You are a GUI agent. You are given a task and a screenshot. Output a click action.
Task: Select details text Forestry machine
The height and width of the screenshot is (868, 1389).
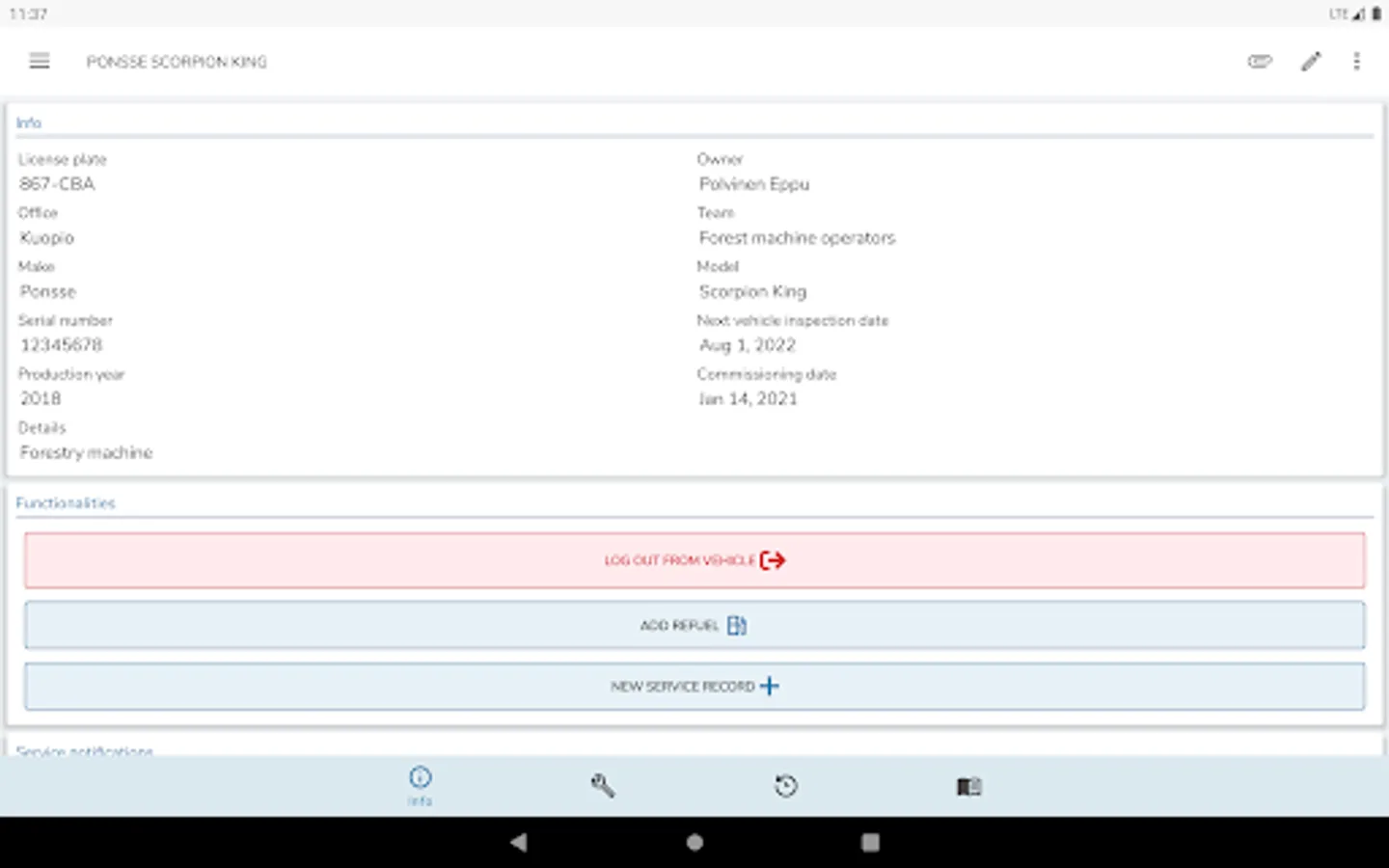tap(86, 452)
